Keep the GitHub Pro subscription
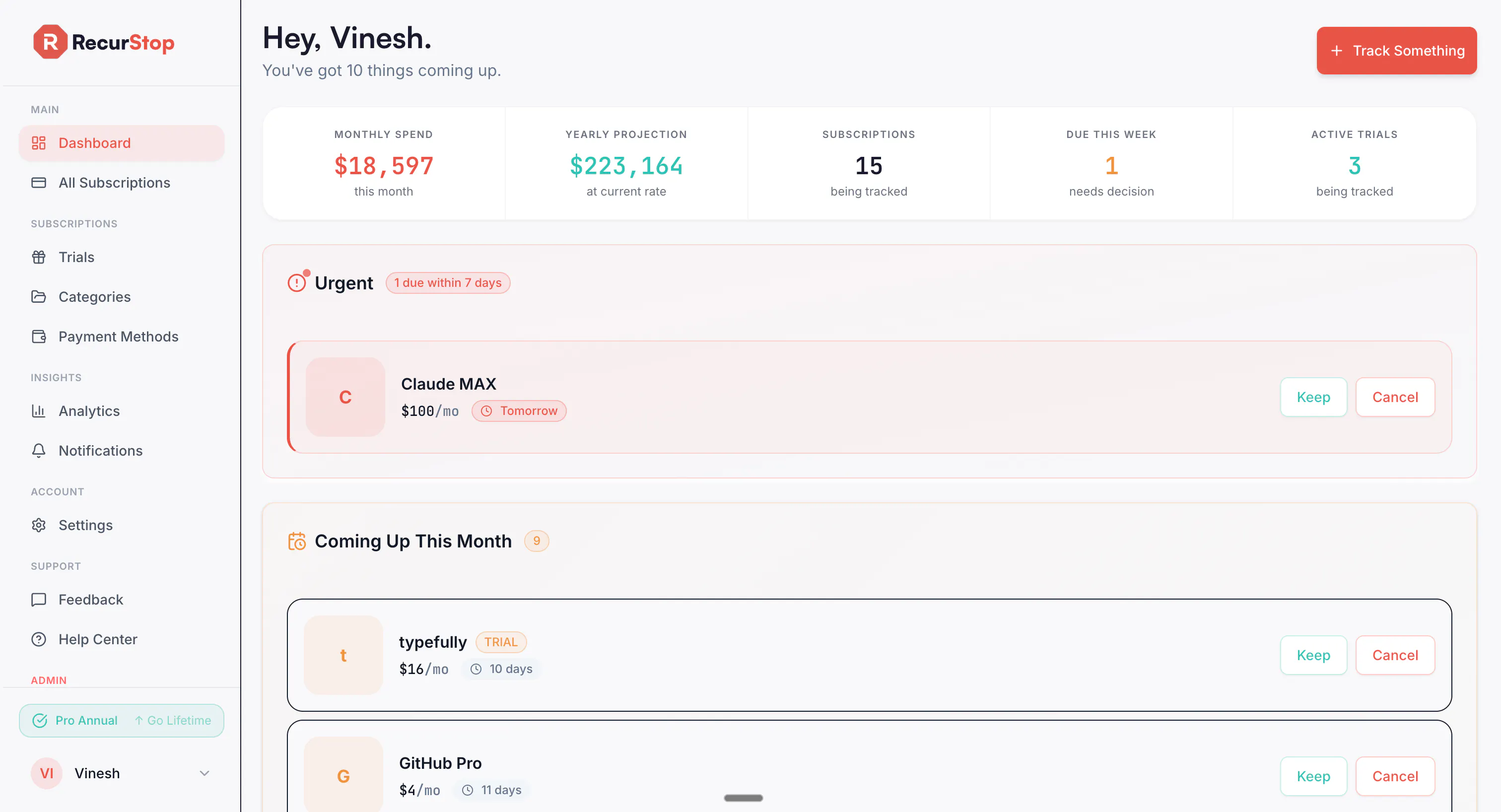 tap(1313, 776)
